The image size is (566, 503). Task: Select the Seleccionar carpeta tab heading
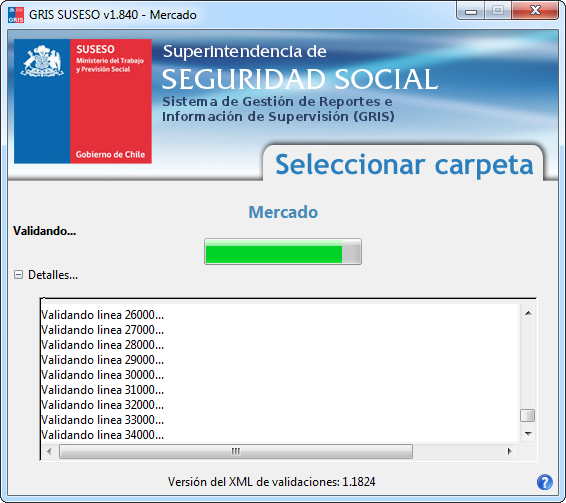[x=404, y=165]
